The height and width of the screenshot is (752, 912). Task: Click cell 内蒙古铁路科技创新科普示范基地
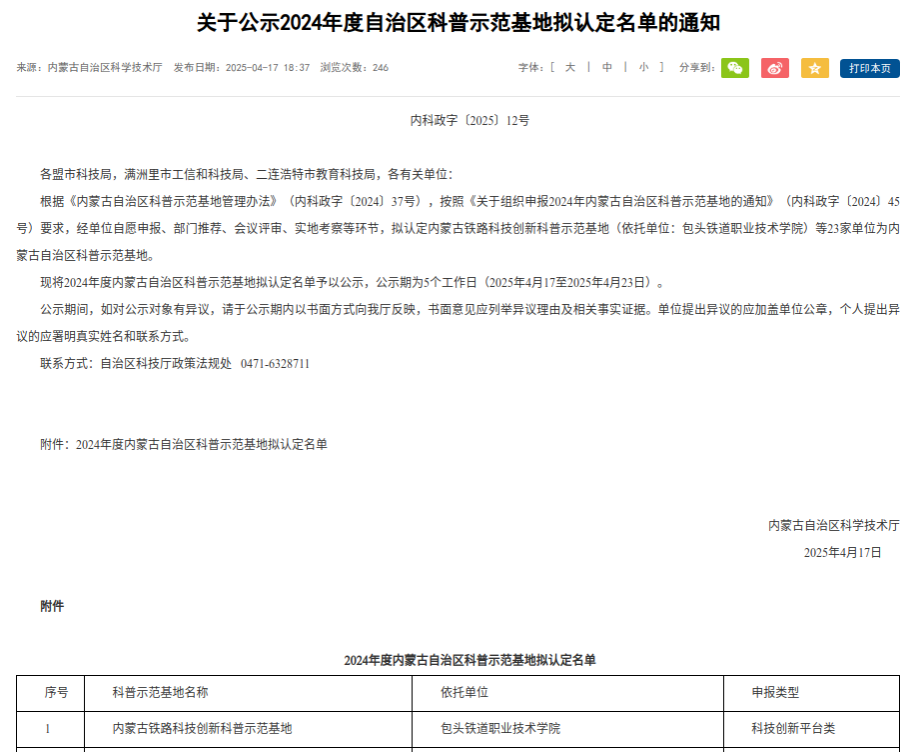pyautogui.click(x=202, y=728)
